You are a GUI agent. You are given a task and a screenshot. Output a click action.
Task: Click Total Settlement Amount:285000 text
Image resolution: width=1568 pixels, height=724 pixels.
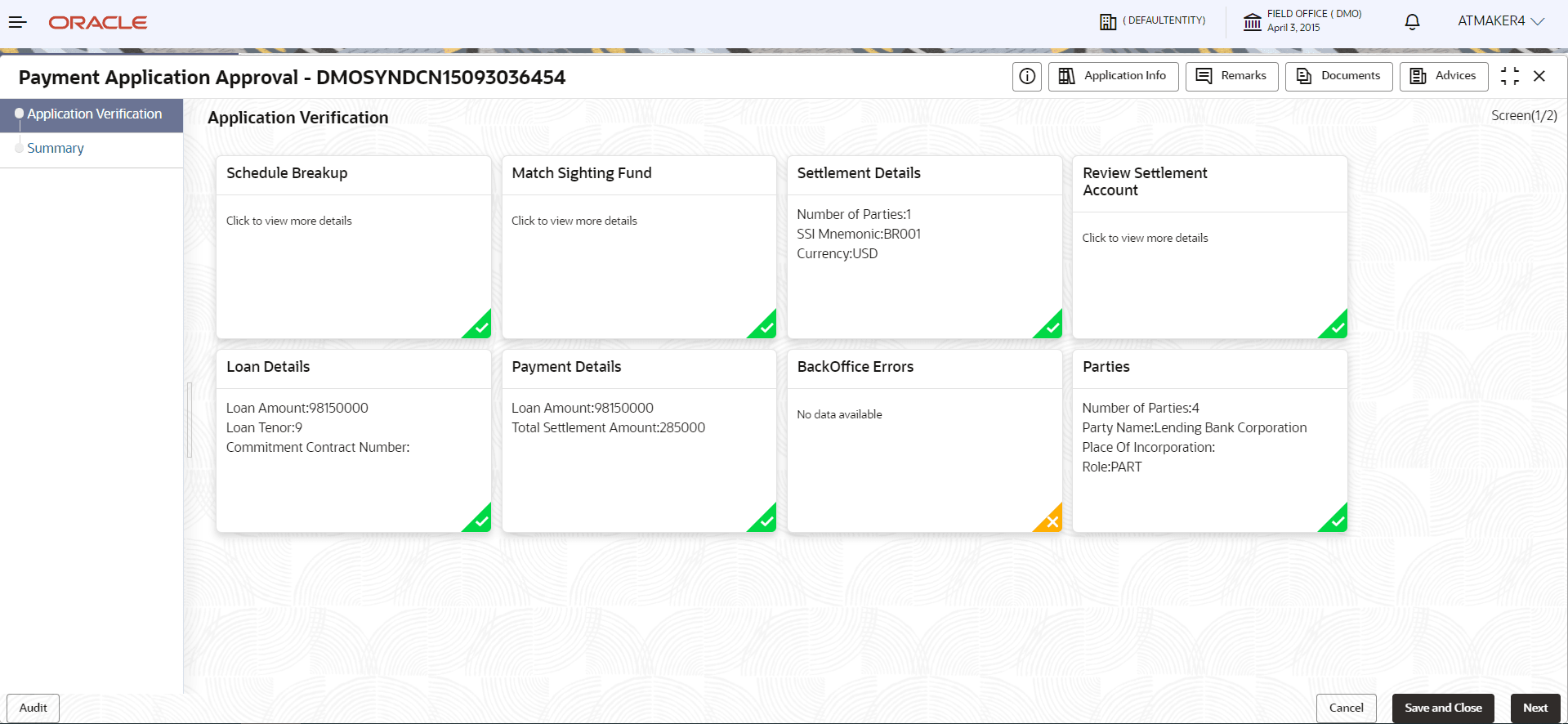(608, 427)
